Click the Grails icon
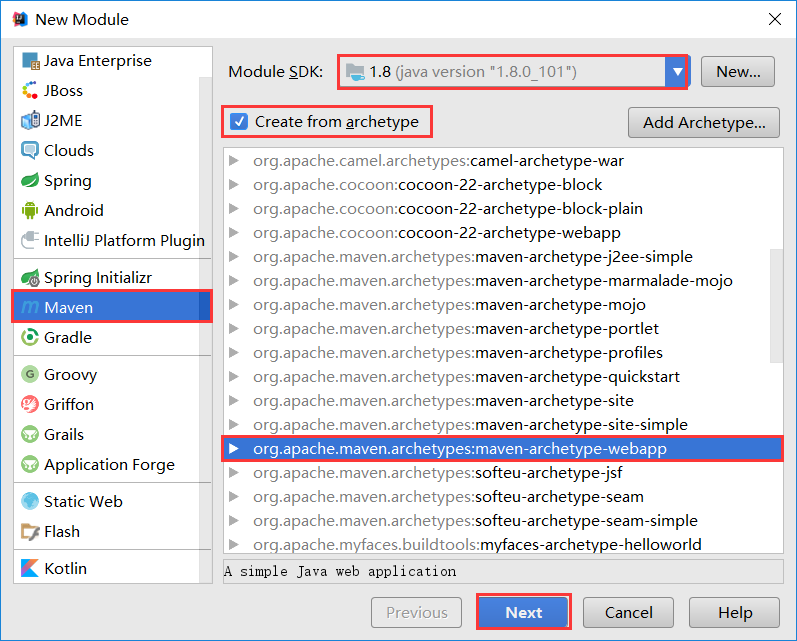This screenshot has width=797, height=641. [x=30, y=435]
